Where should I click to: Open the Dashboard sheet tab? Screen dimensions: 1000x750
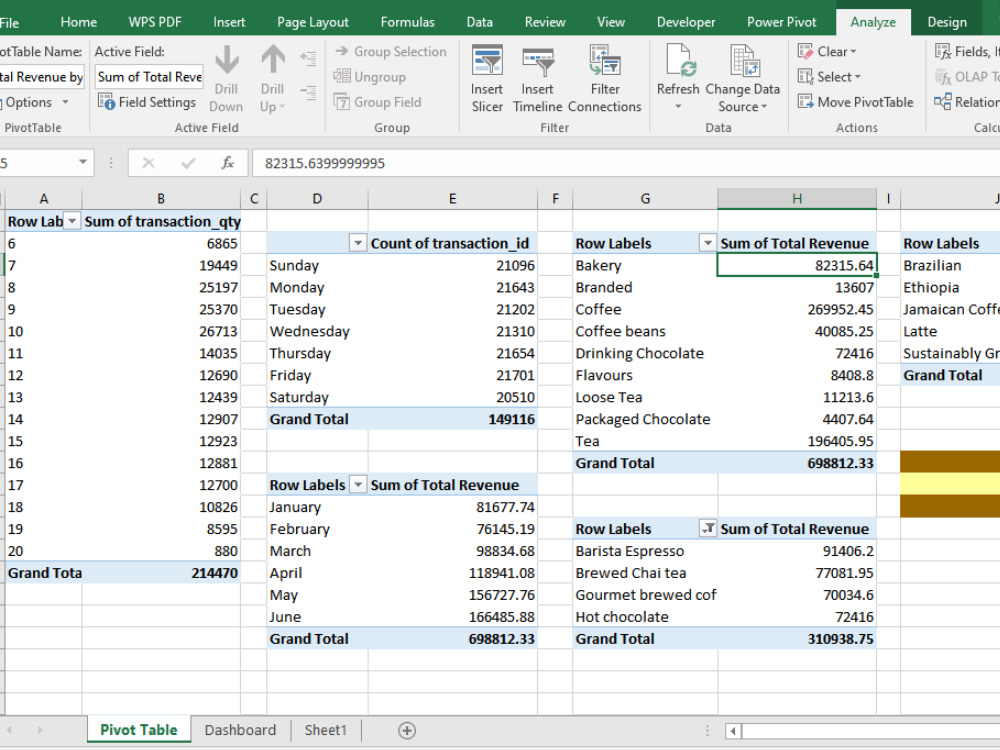pos(240,730)
